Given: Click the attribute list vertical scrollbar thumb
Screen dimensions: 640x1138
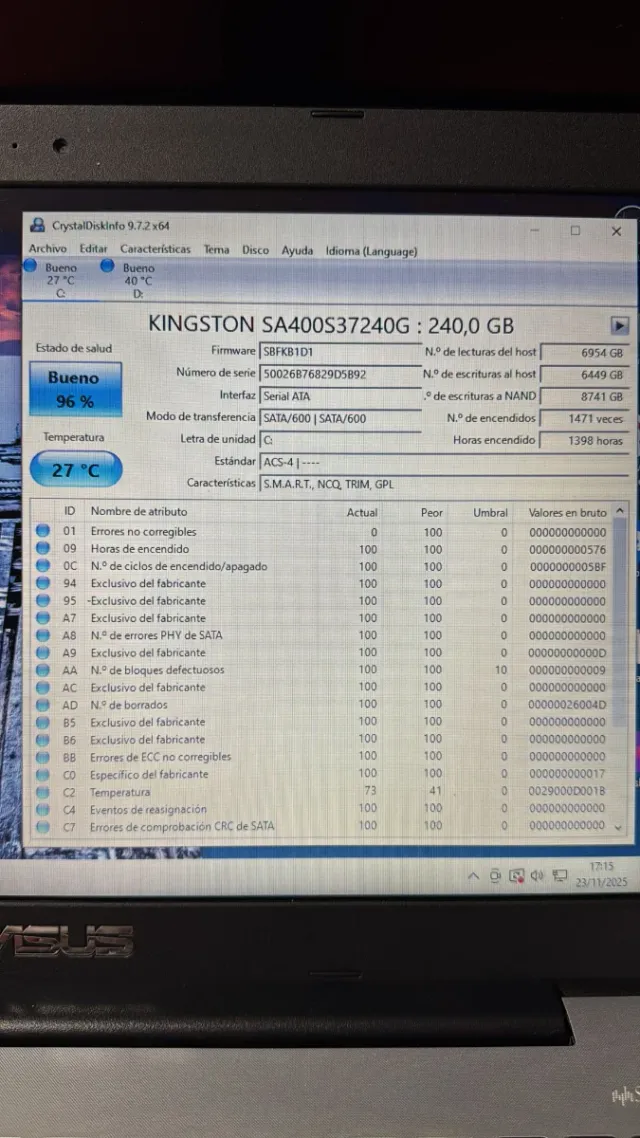Looking at the screenshot, I should 620,624.
